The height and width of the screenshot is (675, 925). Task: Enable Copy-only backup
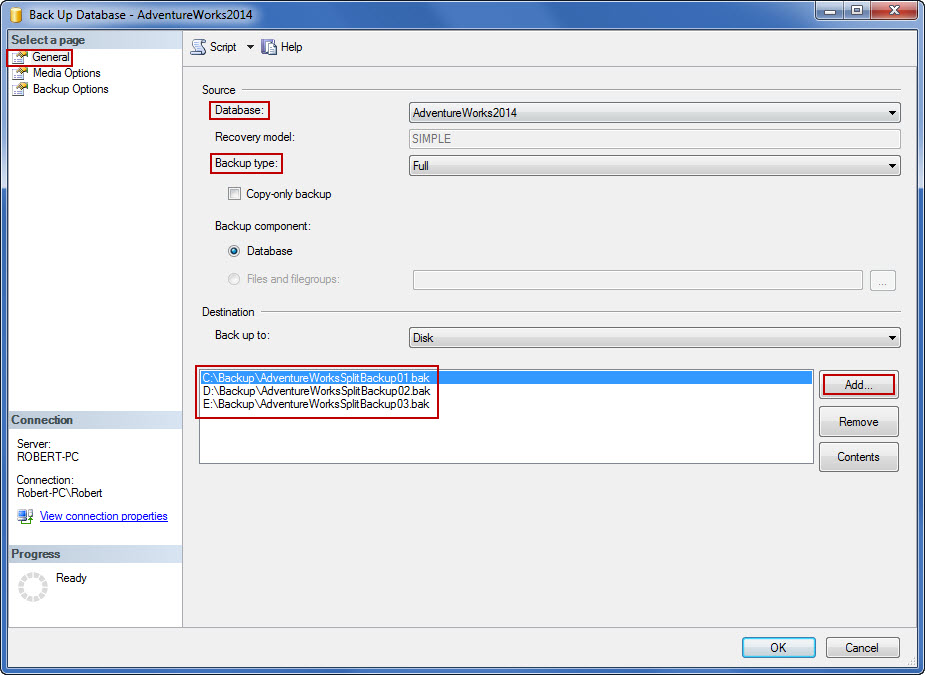tap(234, 193)
